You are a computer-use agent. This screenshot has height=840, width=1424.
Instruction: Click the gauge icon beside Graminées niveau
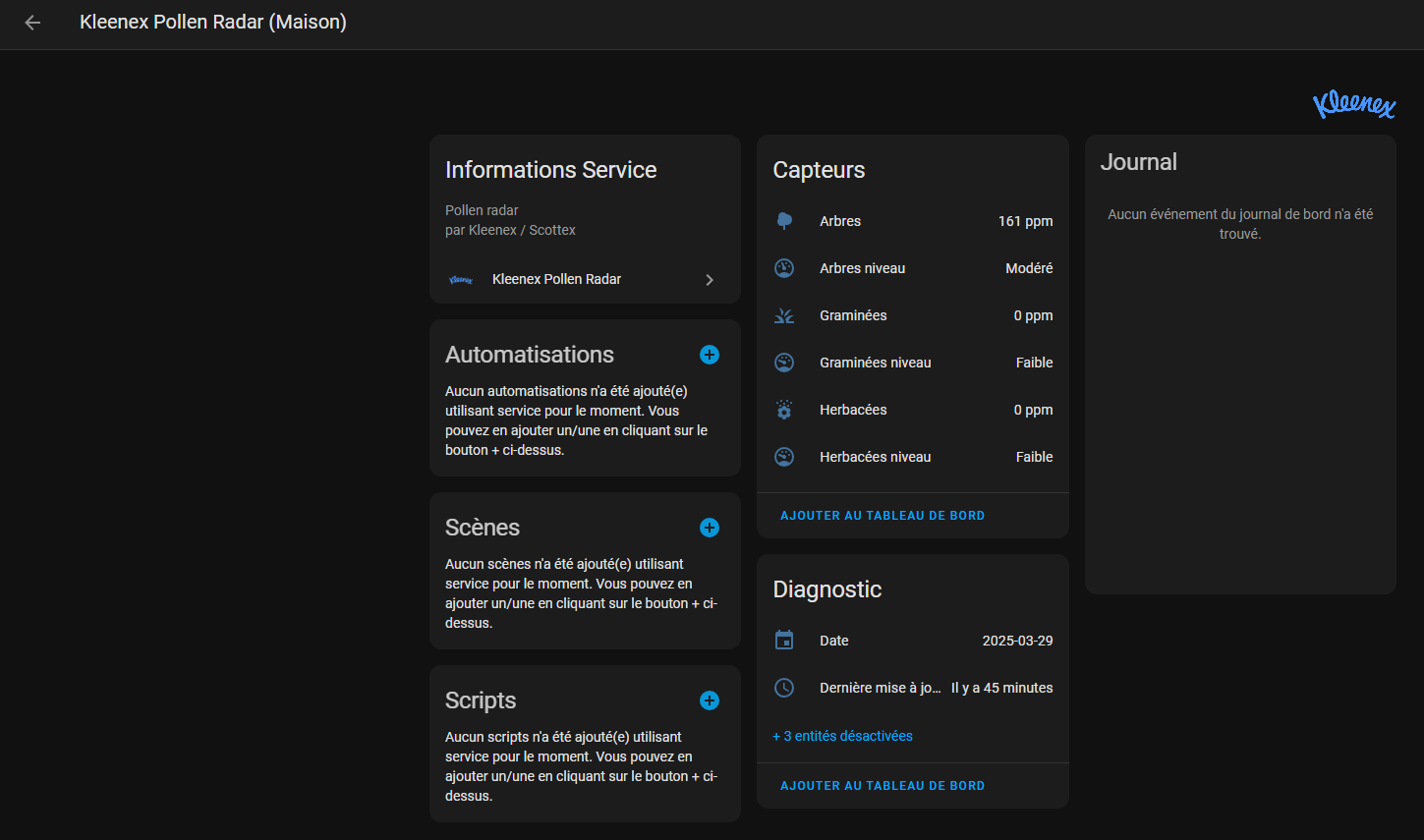(784, 363)
